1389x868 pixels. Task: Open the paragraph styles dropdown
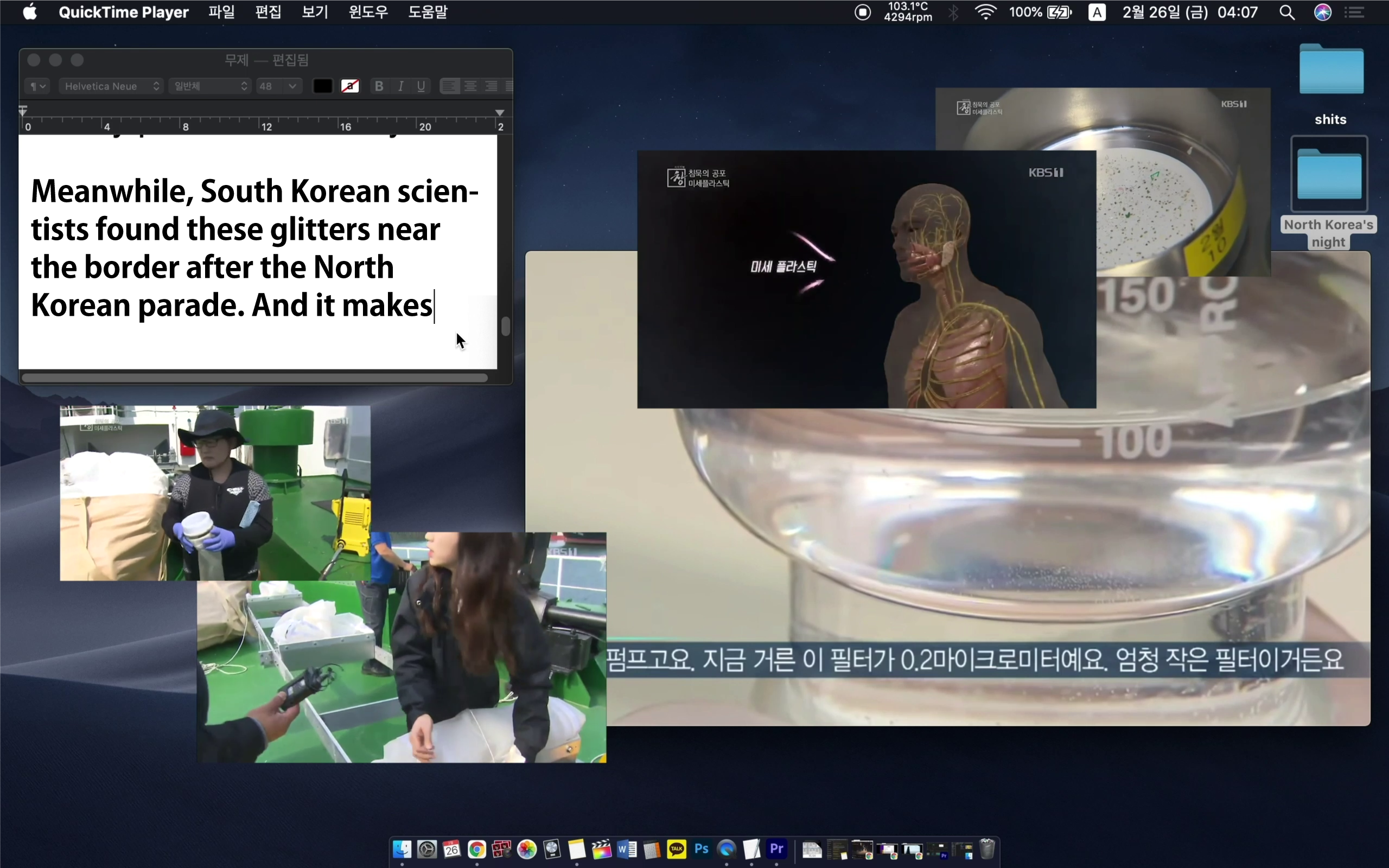[x=38, y=86]
